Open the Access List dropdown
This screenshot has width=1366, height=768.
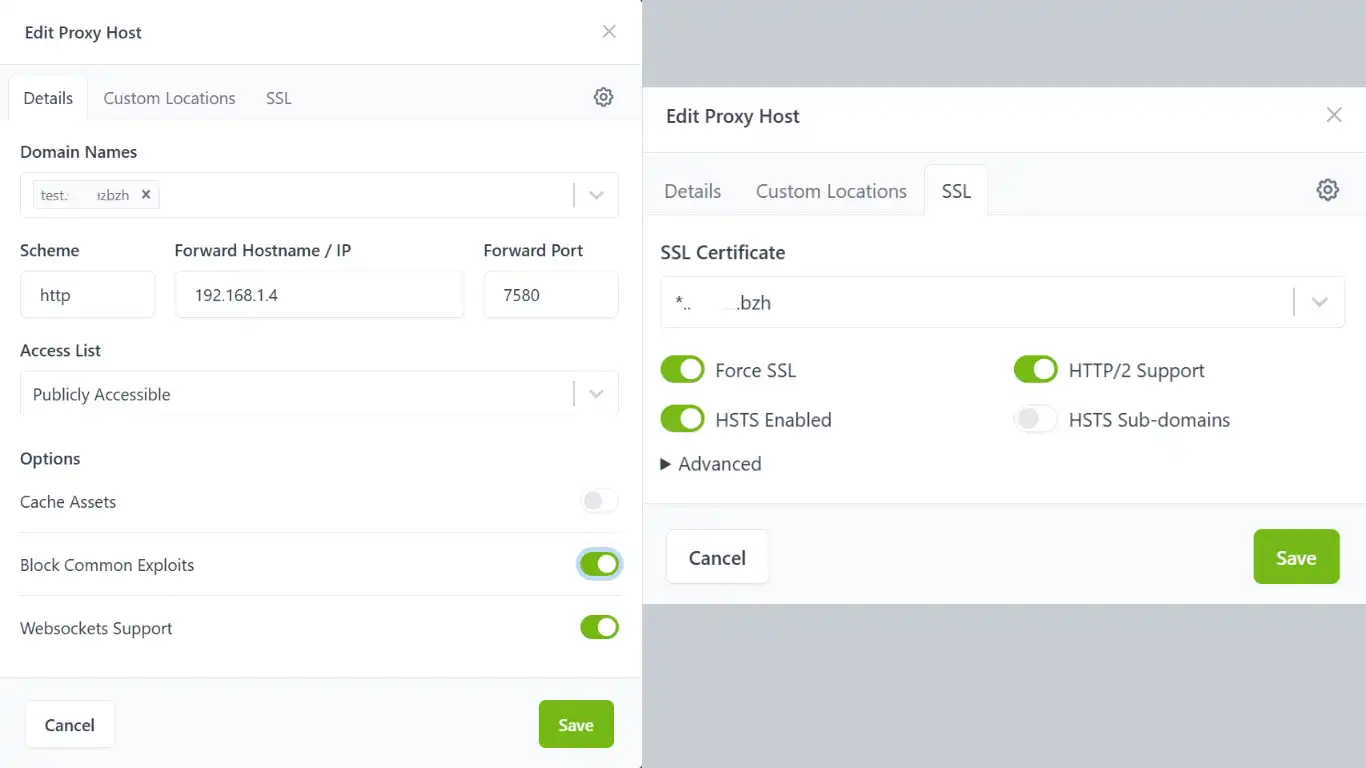[x=596, y=394]
